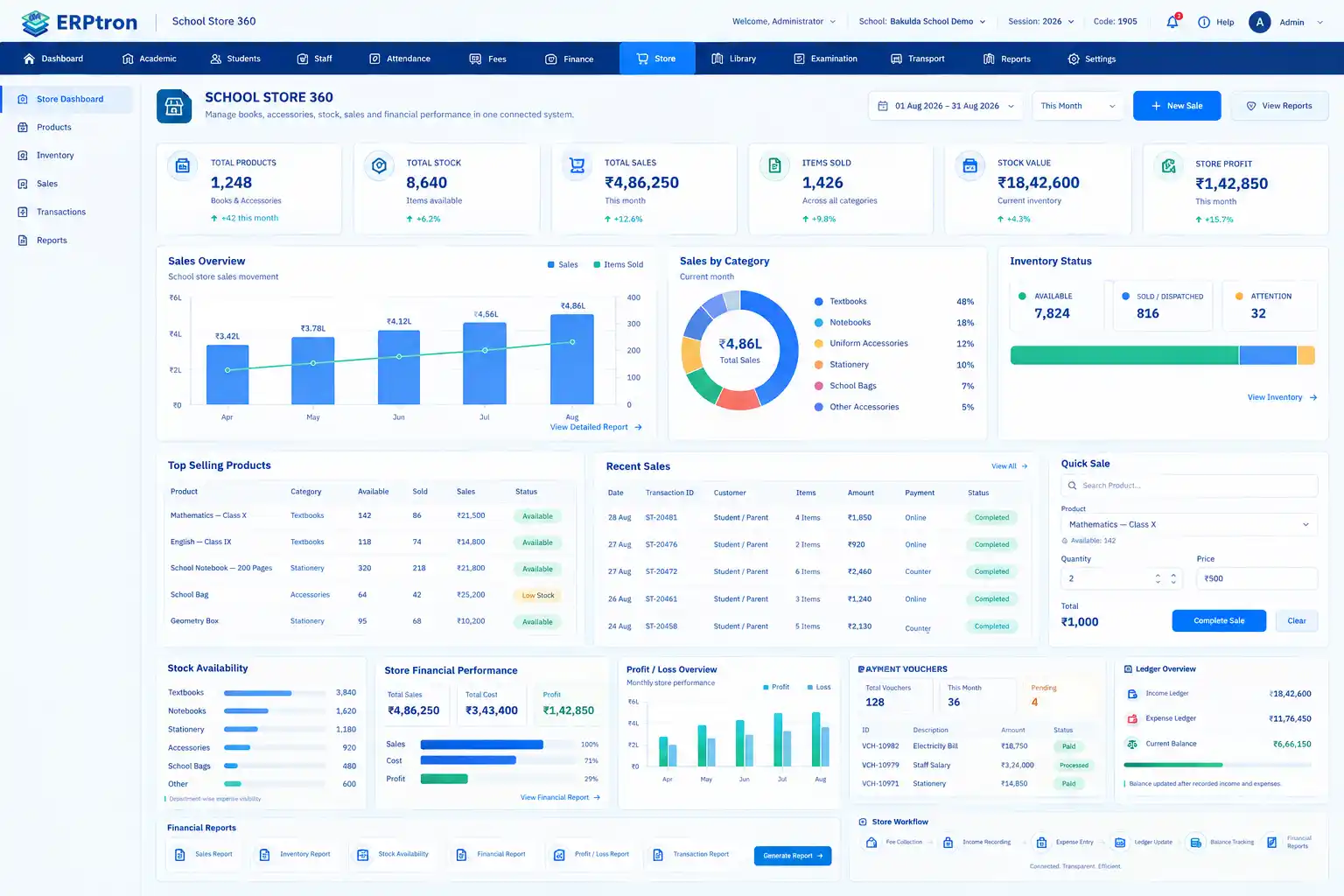This screenshot has height=896, width=1344.
Task: Click the Complete Sale button
Action: pos(1219,621)
